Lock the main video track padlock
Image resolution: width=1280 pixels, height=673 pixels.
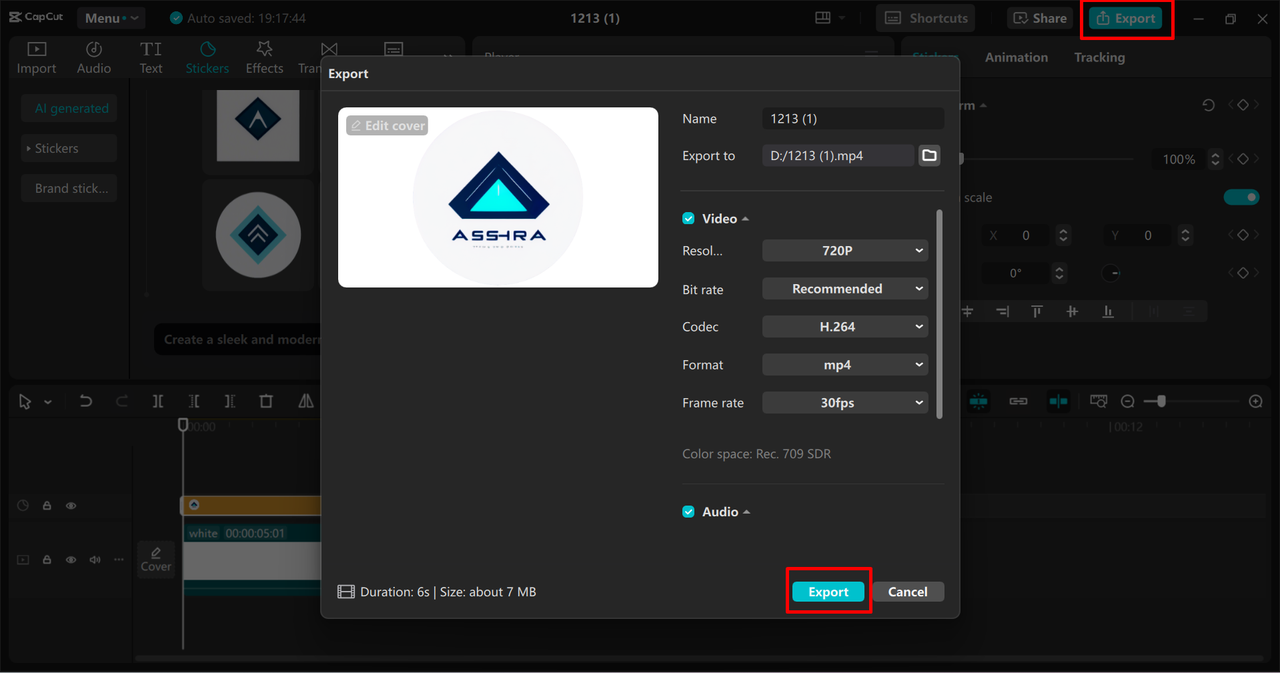click(x=47, y=560)
